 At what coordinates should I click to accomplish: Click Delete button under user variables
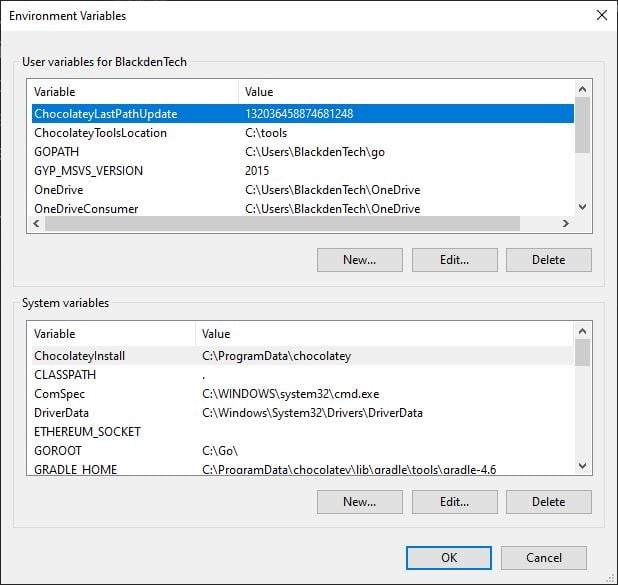click(x=549, y=260)
